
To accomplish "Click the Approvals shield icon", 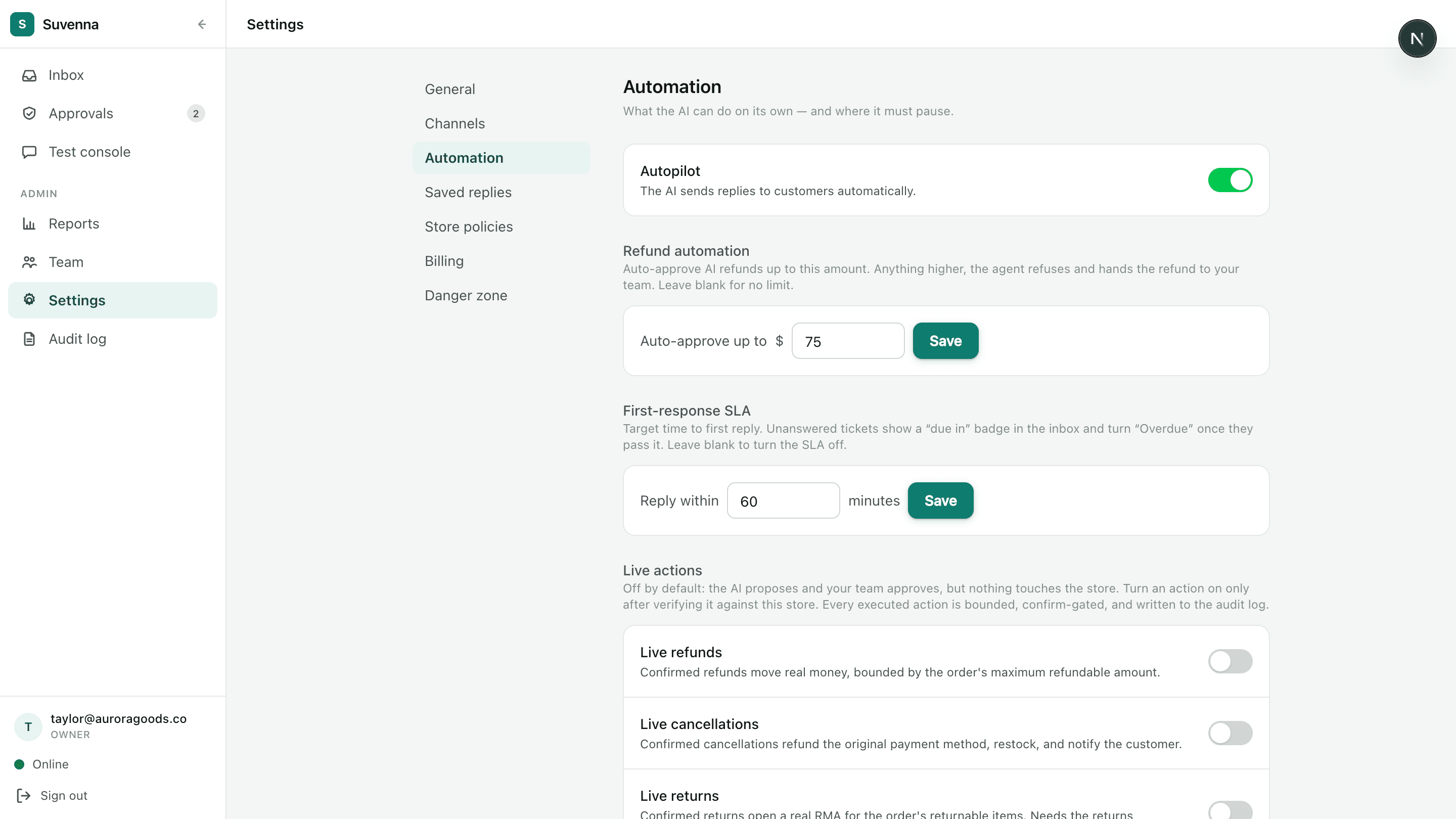I will [29, 114].
